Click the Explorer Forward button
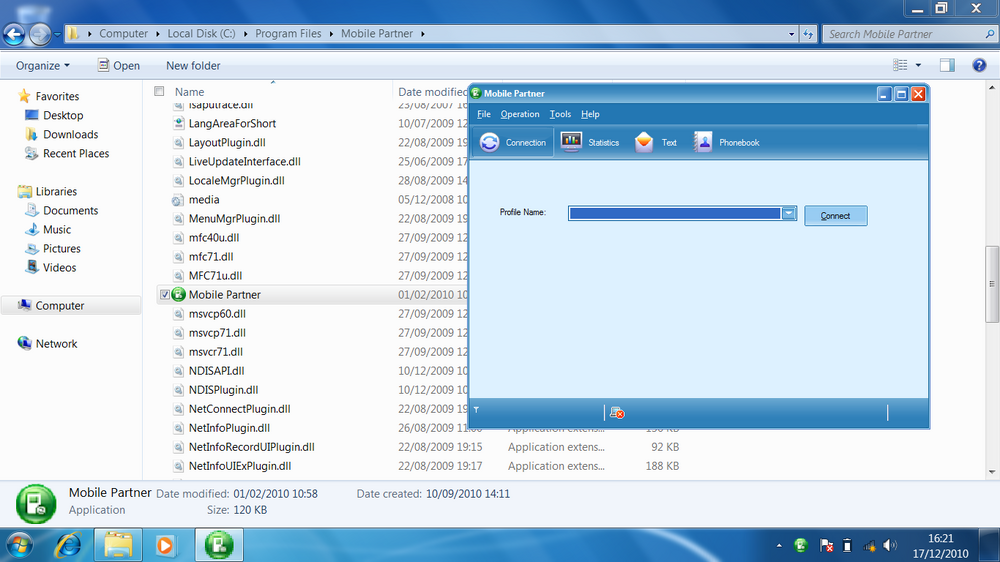1000x562 pixels. [40, 34]
